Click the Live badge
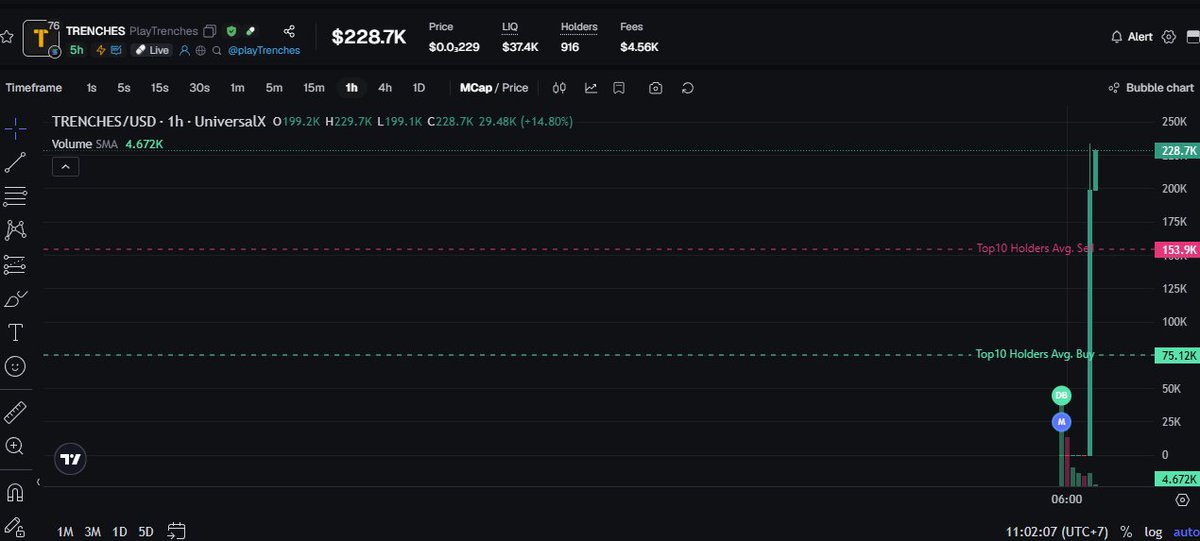Screen dimensions: 1200x541 click(152, 50)
